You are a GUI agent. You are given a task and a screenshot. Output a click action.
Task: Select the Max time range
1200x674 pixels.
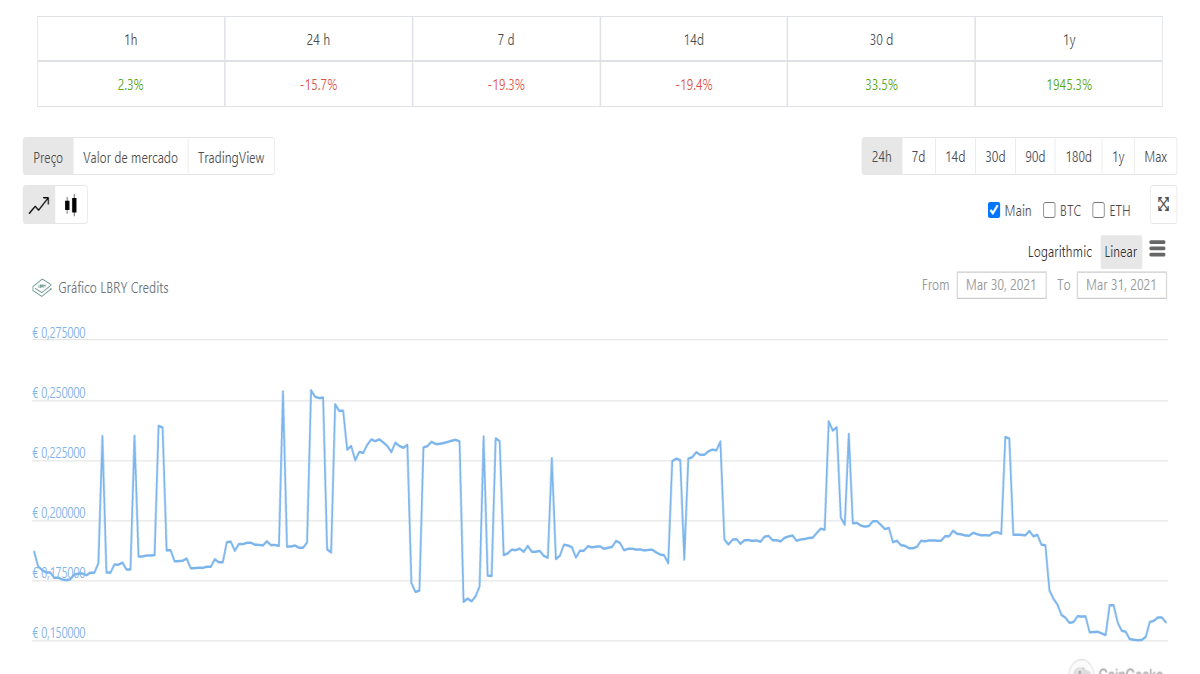click(1156, 157)
